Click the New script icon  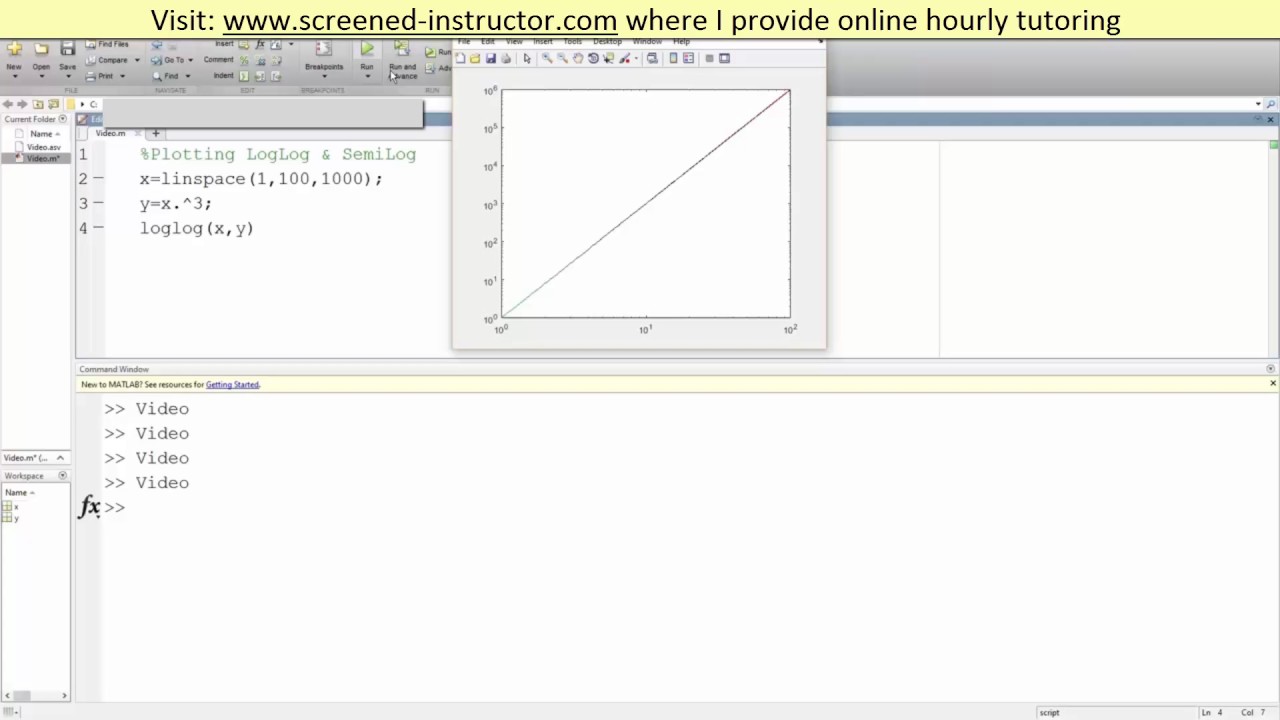point(14,49)
